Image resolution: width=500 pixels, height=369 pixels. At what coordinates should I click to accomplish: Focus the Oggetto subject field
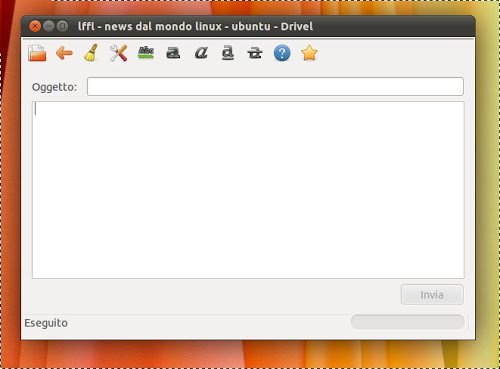(x=275, y=87)
